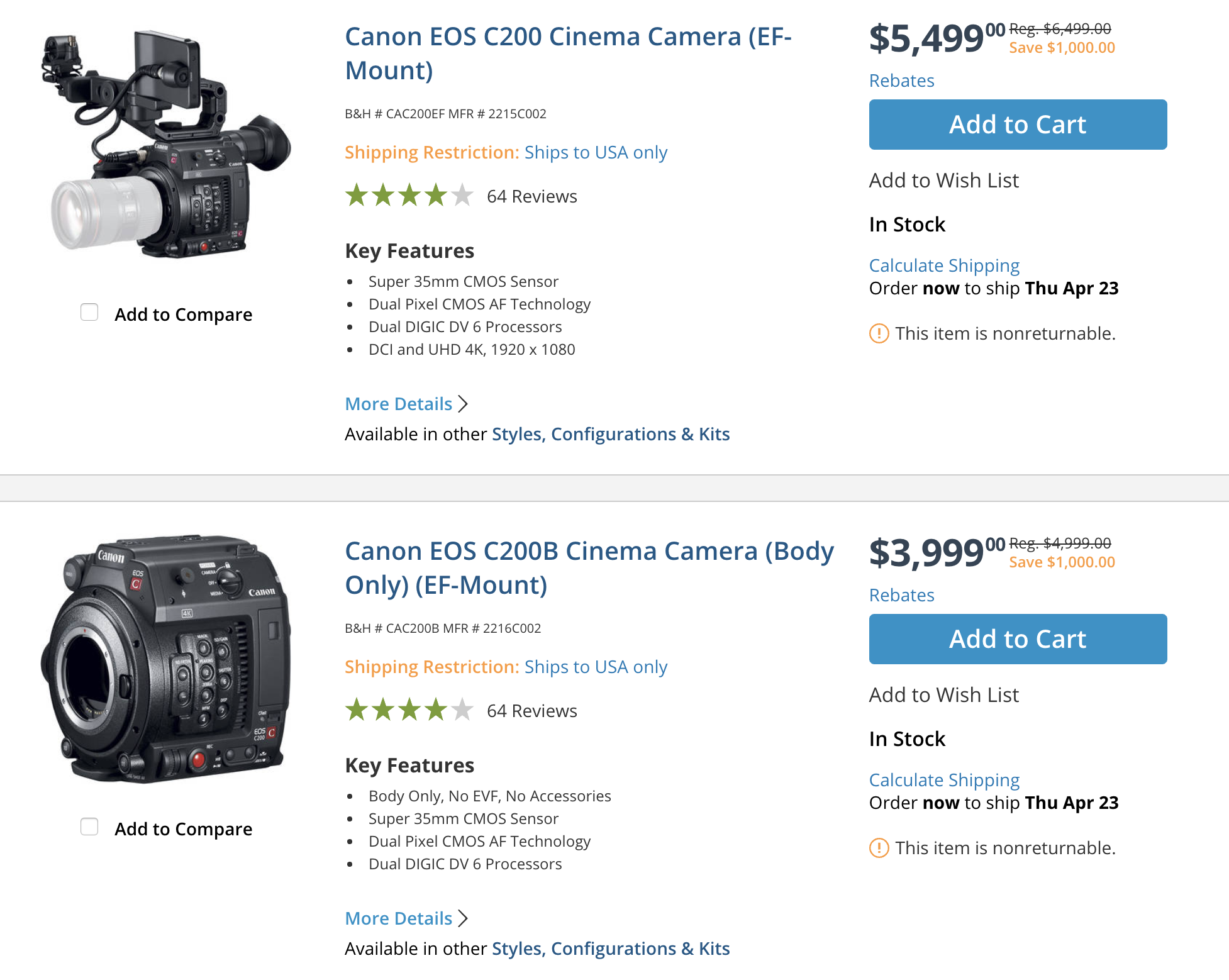Expand More Details for the EOS C200
The width and height of the screenshot is (1229, 980).
(398, 403)
